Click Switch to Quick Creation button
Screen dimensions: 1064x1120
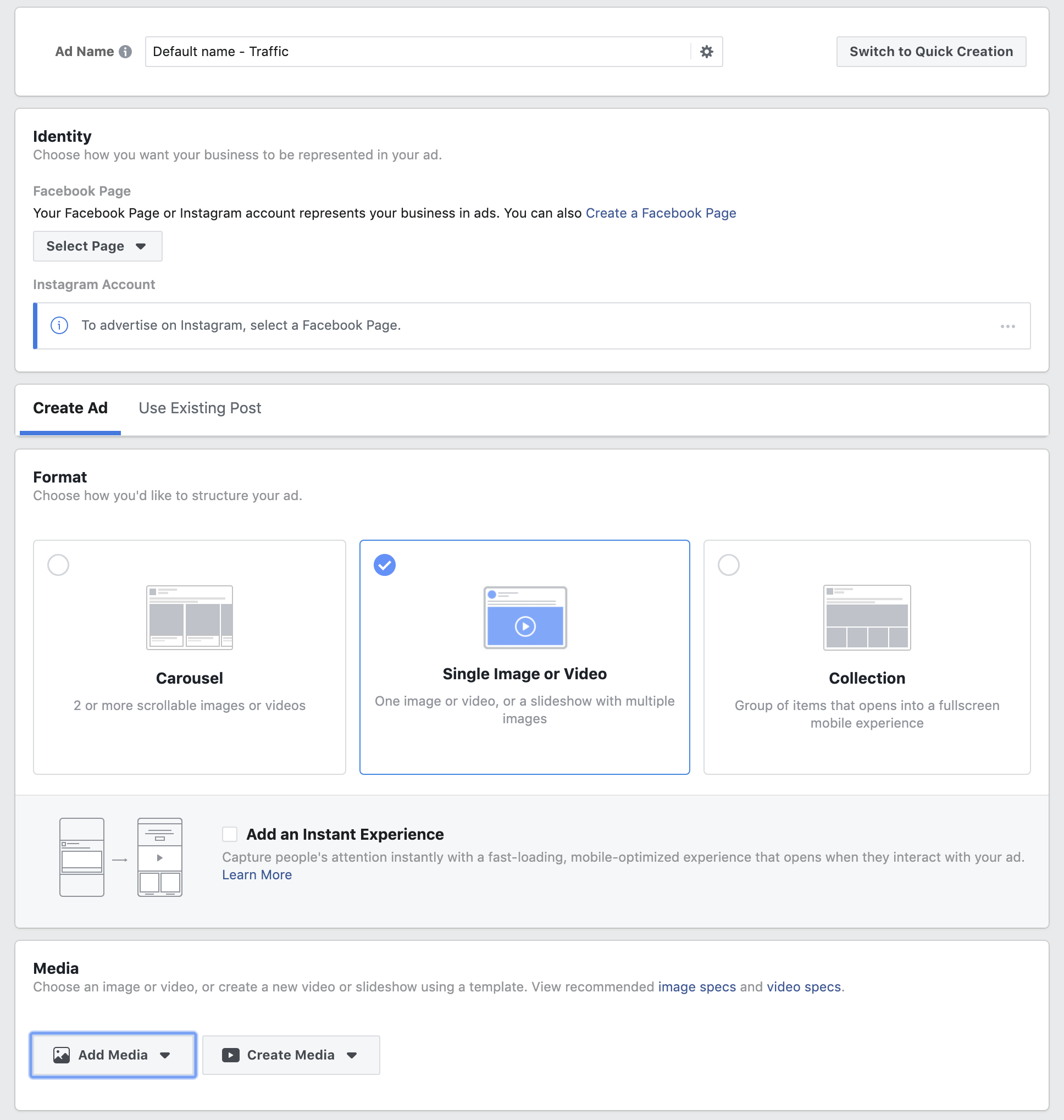click(930, 52)
